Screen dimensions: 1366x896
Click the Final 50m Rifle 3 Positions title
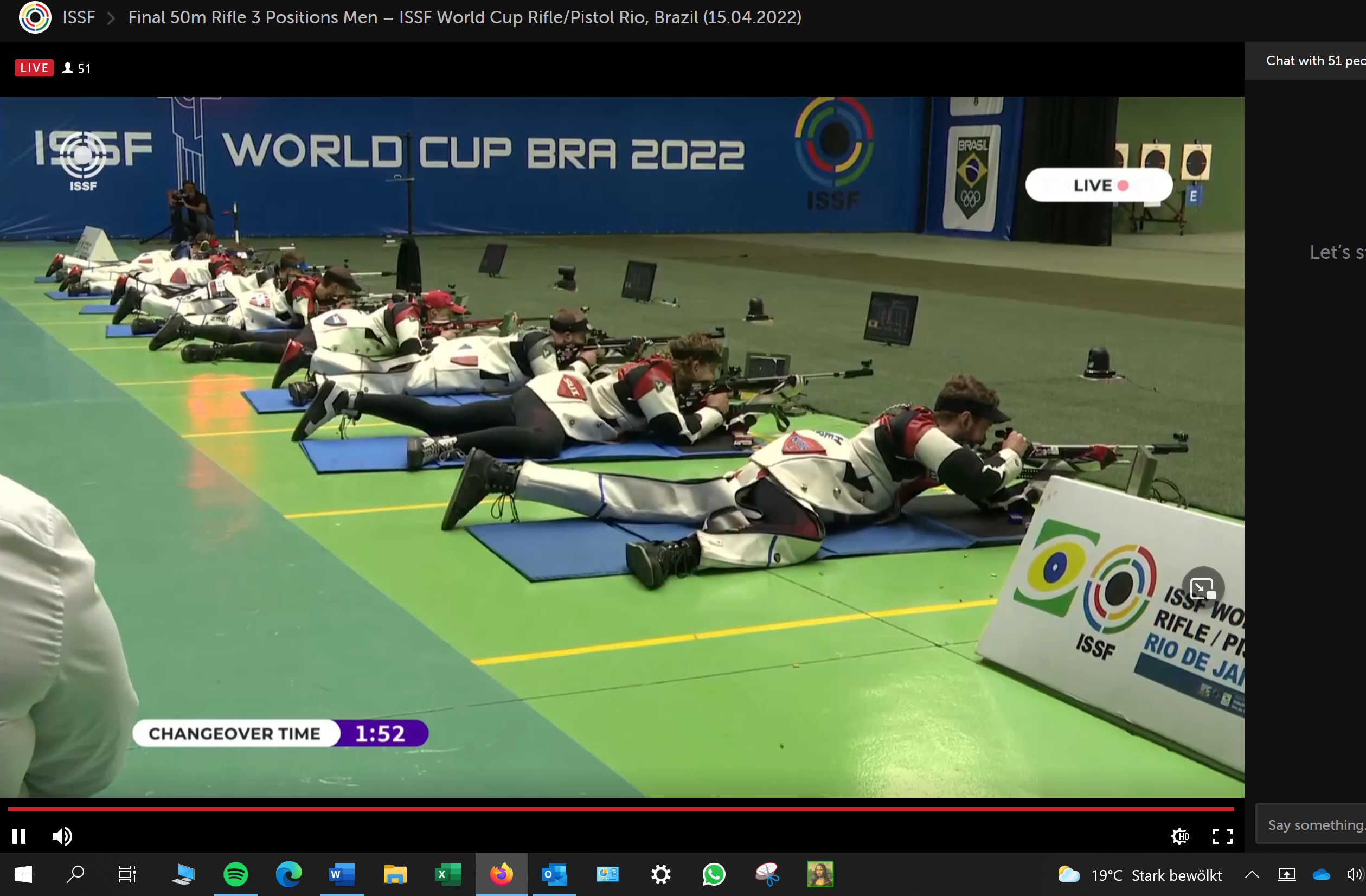[x=464, y=17]
